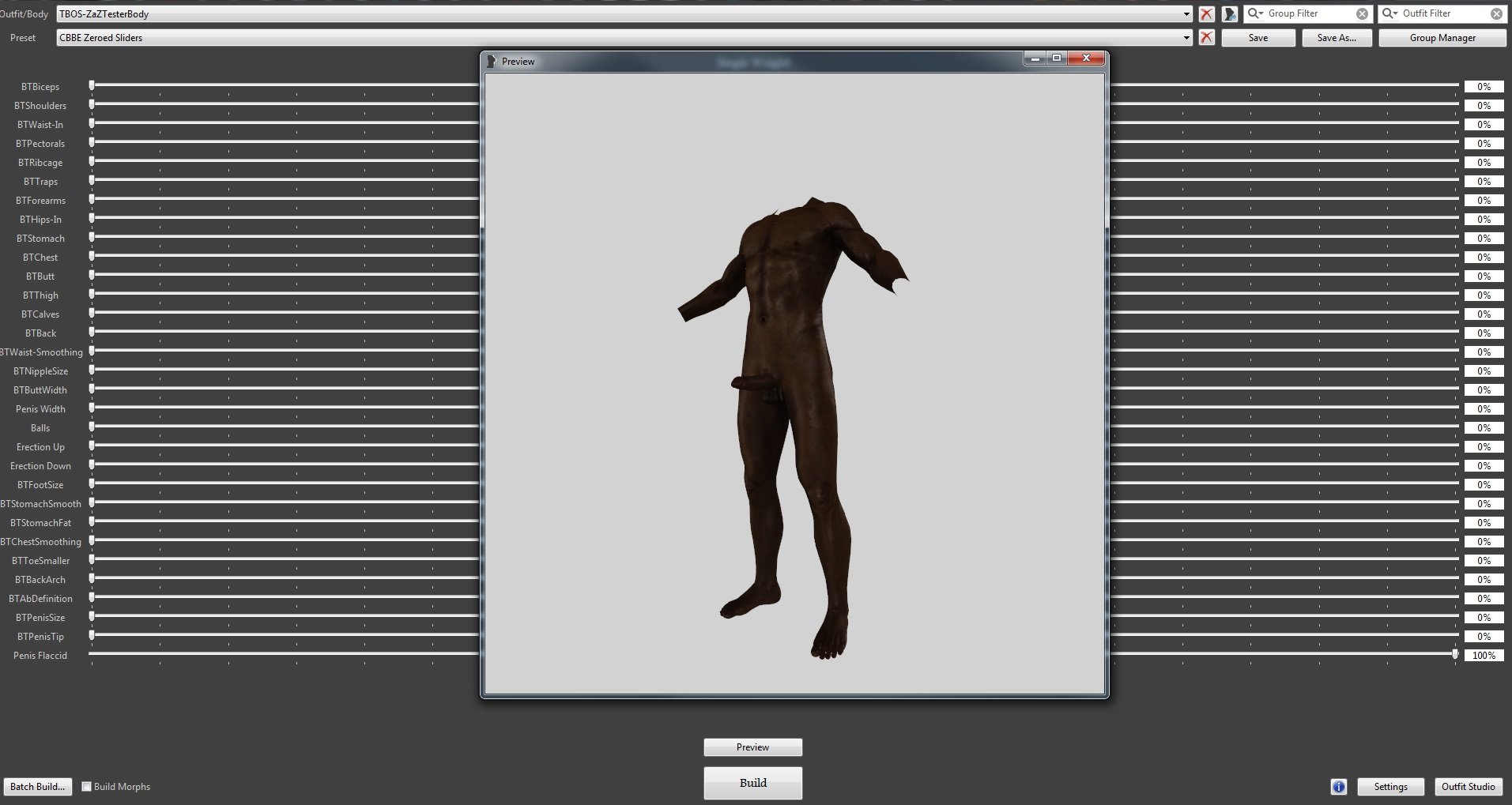Image resolution: width=1512 pixels, height=805 pixels.
Task: Launch Outfit Studio
Action: pos(1468,787)
